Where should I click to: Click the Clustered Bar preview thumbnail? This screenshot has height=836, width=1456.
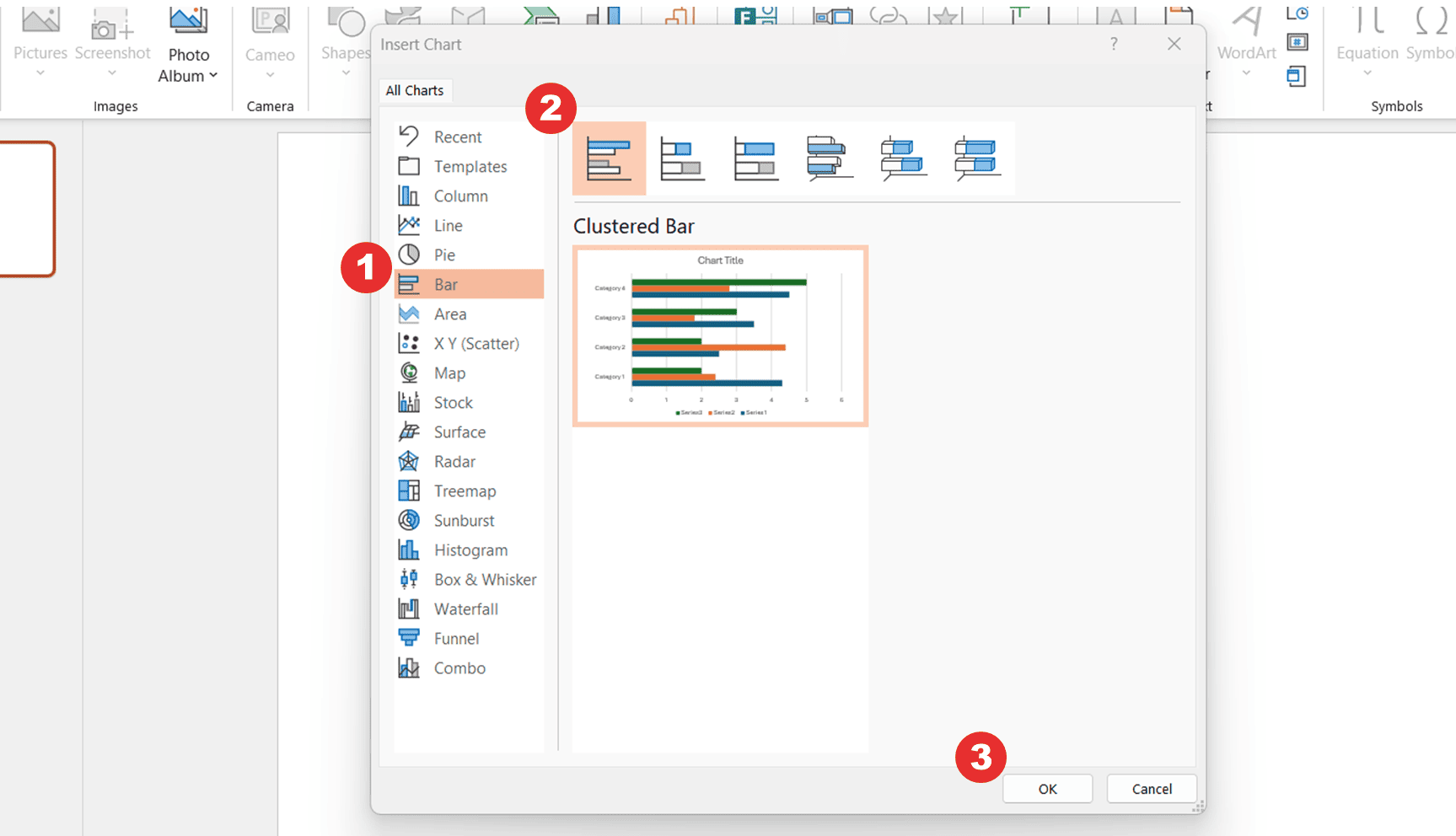pyautogui.click(x=720, y=335)
